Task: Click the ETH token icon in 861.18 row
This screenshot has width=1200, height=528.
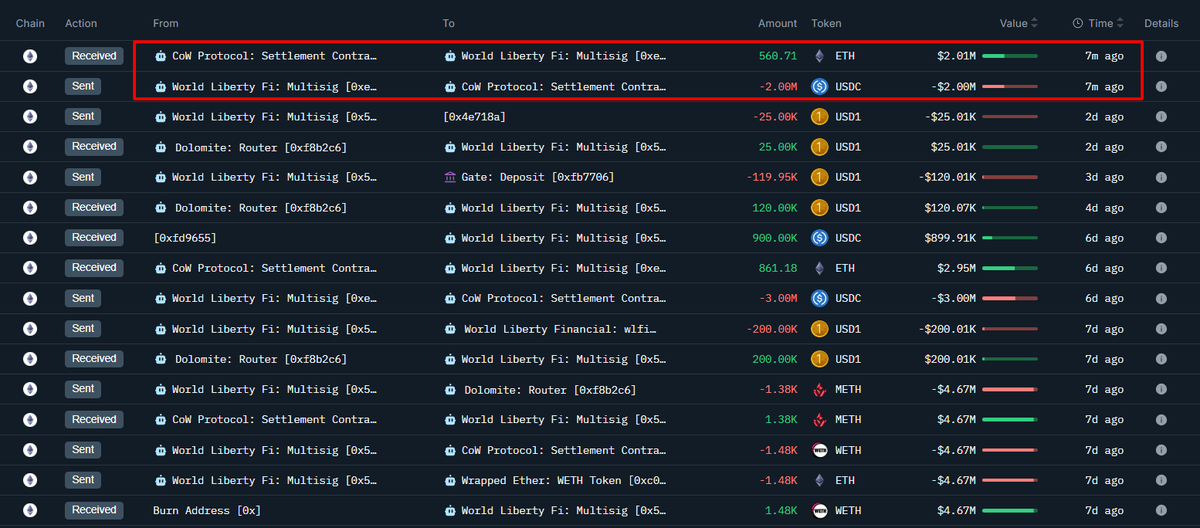Action: [x=820, y=268]
